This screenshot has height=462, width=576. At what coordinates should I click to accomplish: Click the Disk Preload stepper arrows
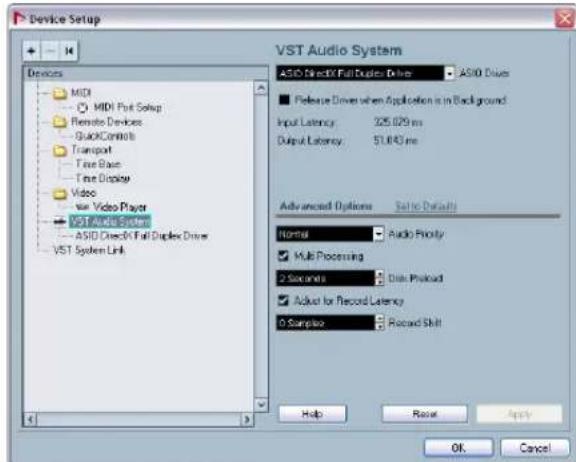(379, 278)
